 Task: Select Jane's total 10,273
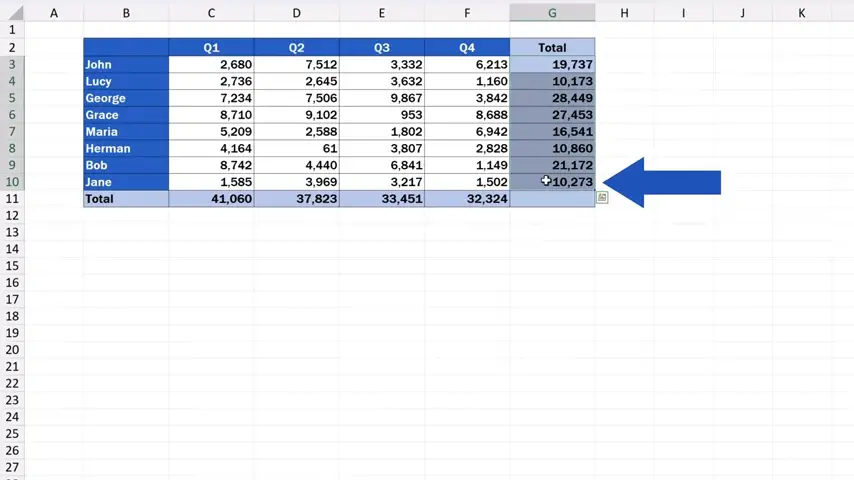[552, 182]
